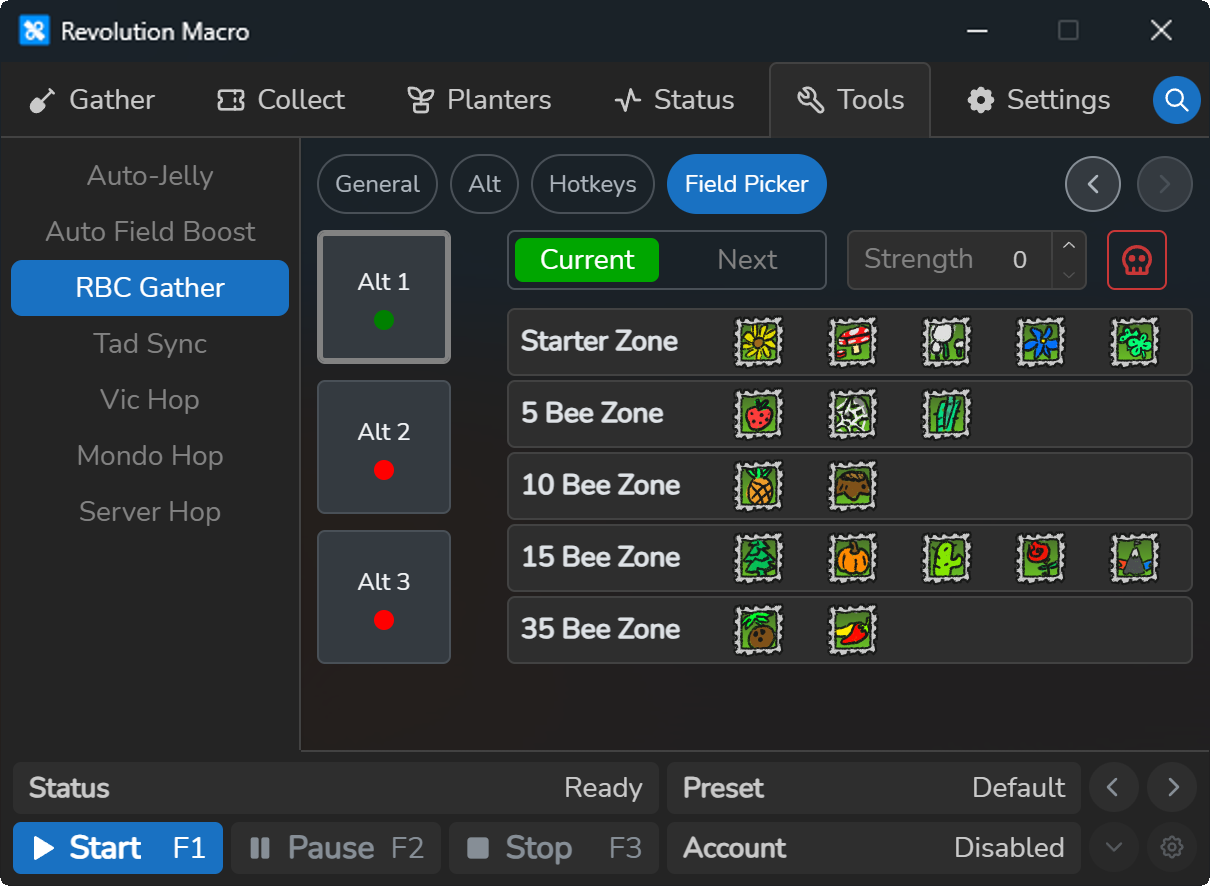Open Auto-Jelly in the sidebar
The width and height of the screenshot is (1210, 886).
pyautogui.click(x=150, y=176)
